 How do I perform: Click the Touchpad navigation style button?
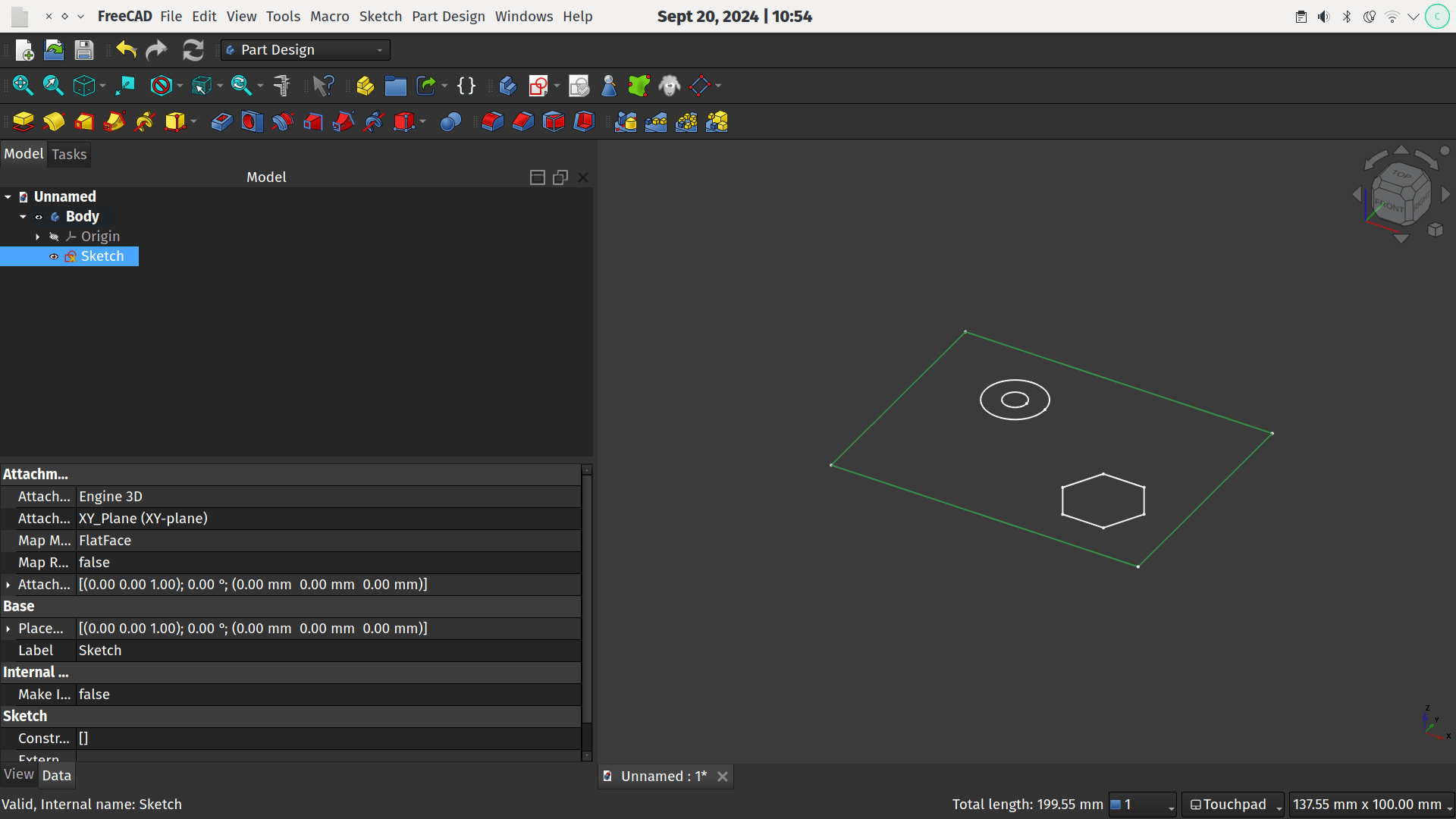pos(1232,804)
